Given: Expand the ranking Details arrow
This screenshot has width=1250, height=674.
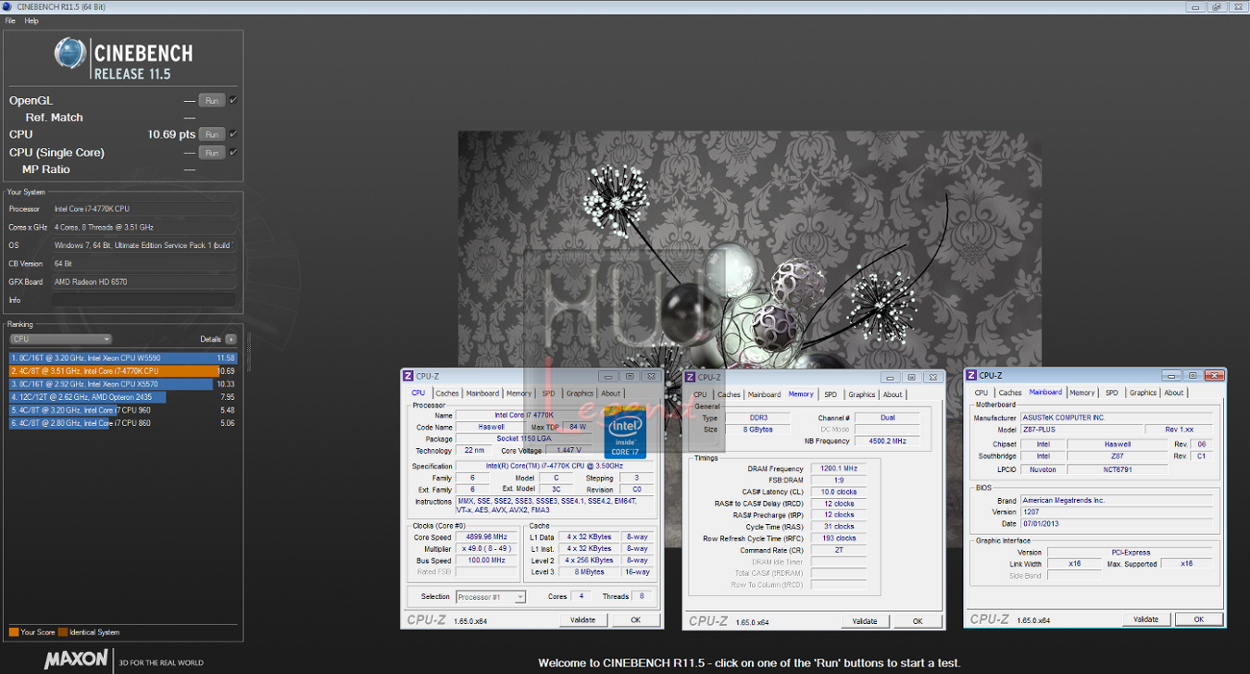Looking at the screenshot, I should (x=231, y=339).
